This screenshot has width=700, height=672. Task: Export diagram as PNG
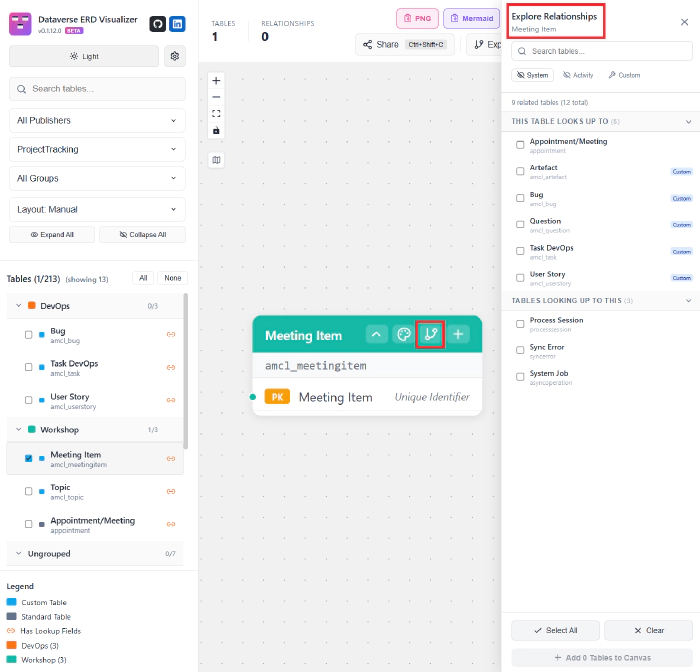click(x=417, y=18)
